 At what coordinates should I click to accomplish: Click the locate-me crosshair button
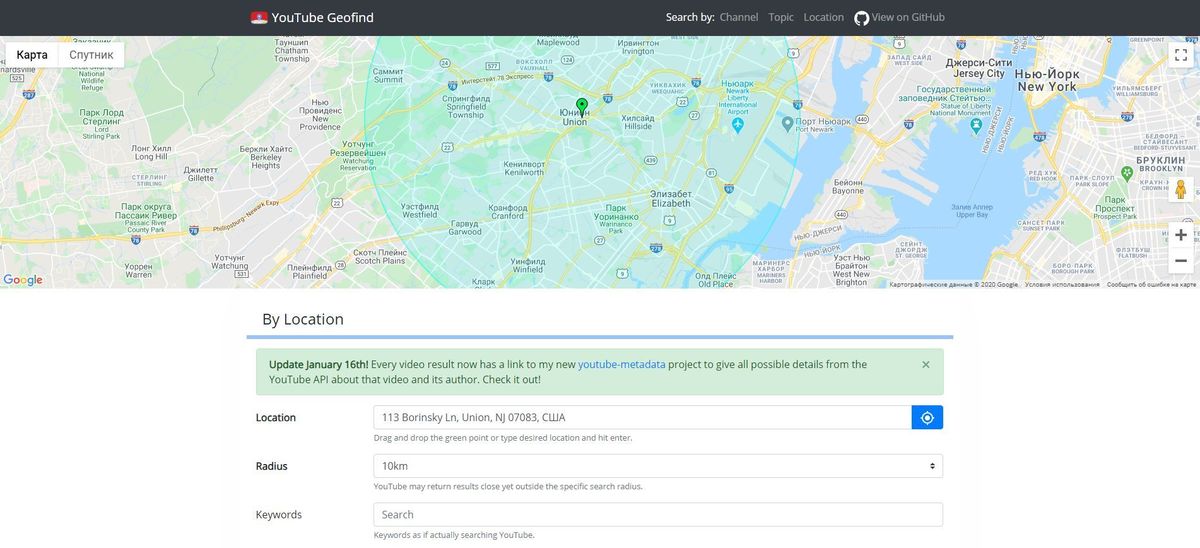927,418
